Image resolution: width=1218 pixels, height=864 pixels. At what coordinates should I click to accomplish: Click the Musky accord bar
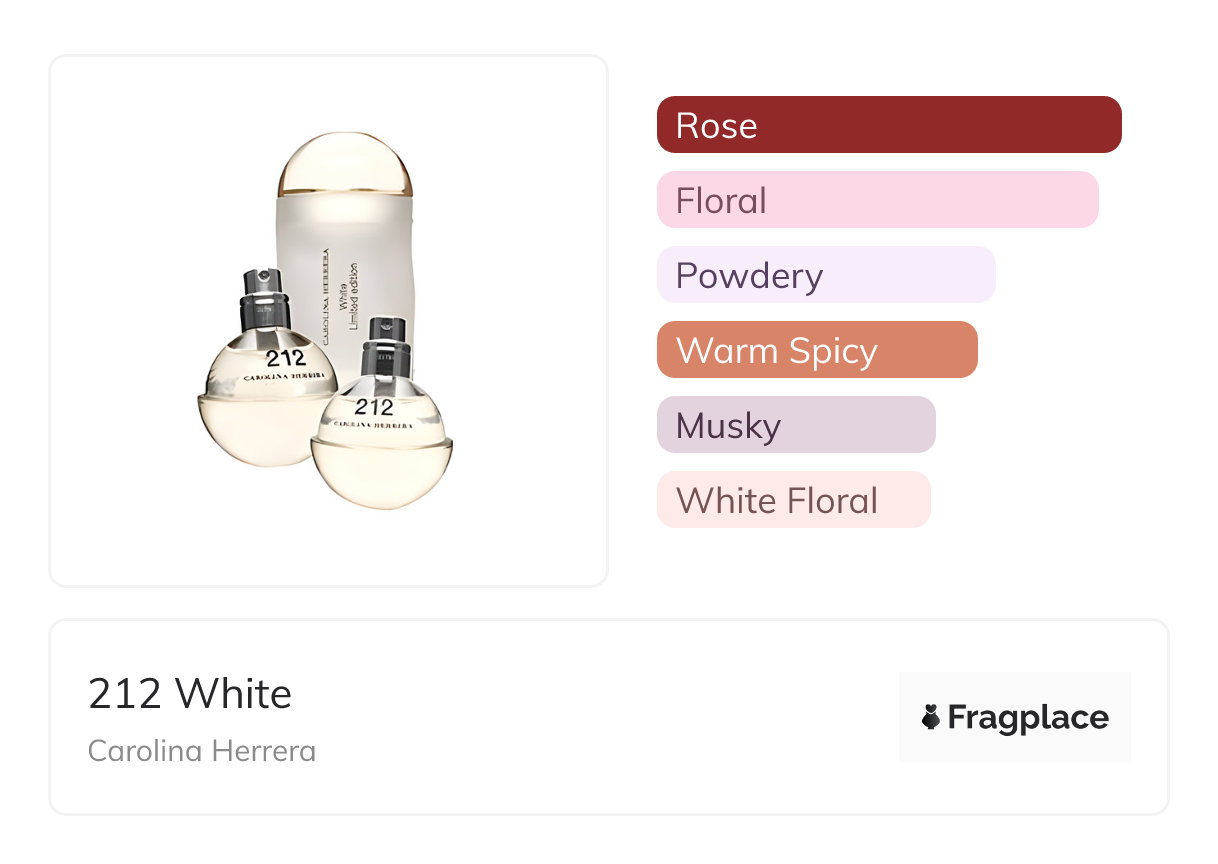coord(795,425)
